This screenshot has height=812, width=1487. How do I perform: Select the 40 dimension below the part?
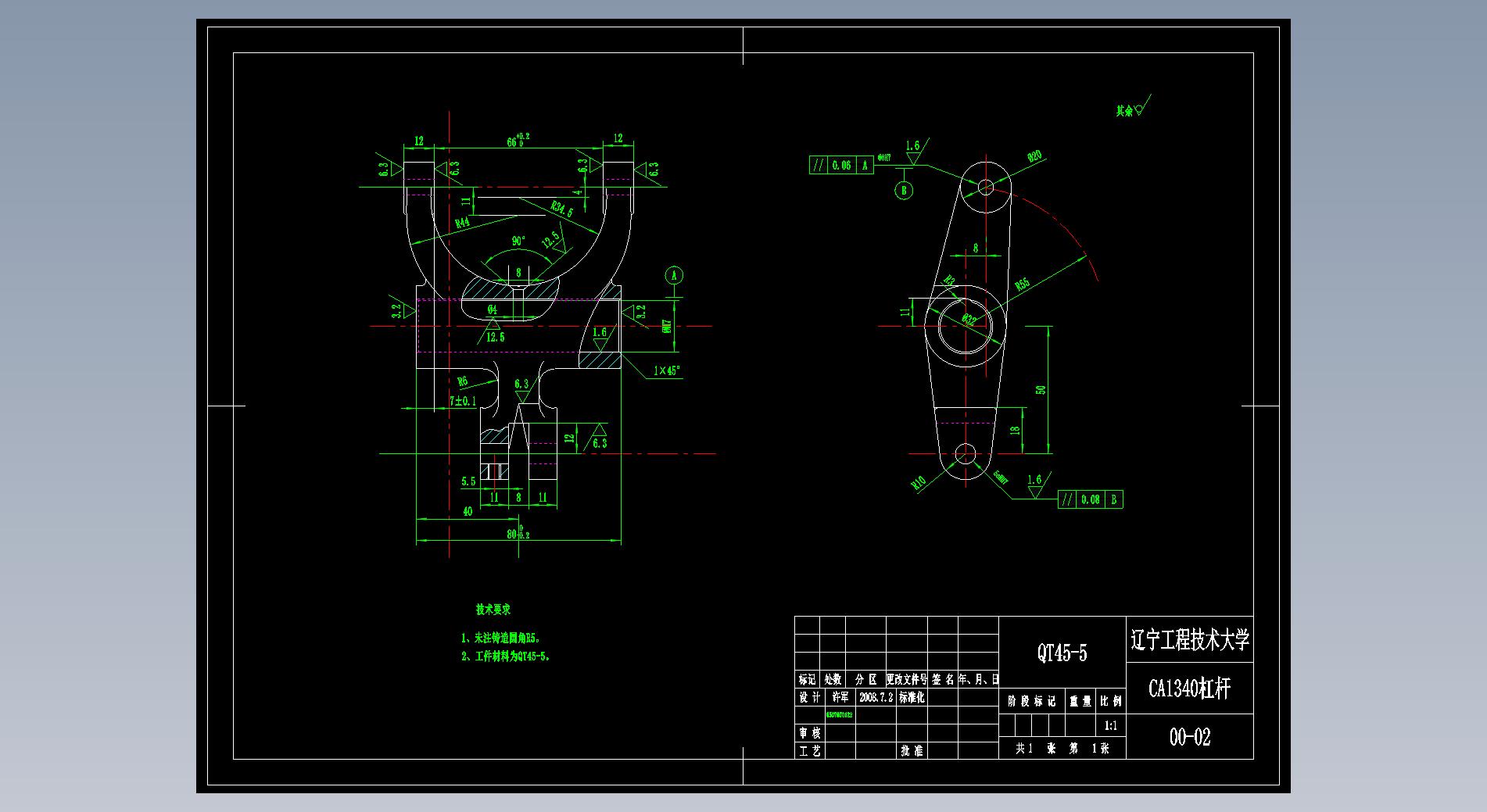pos(468,511)
